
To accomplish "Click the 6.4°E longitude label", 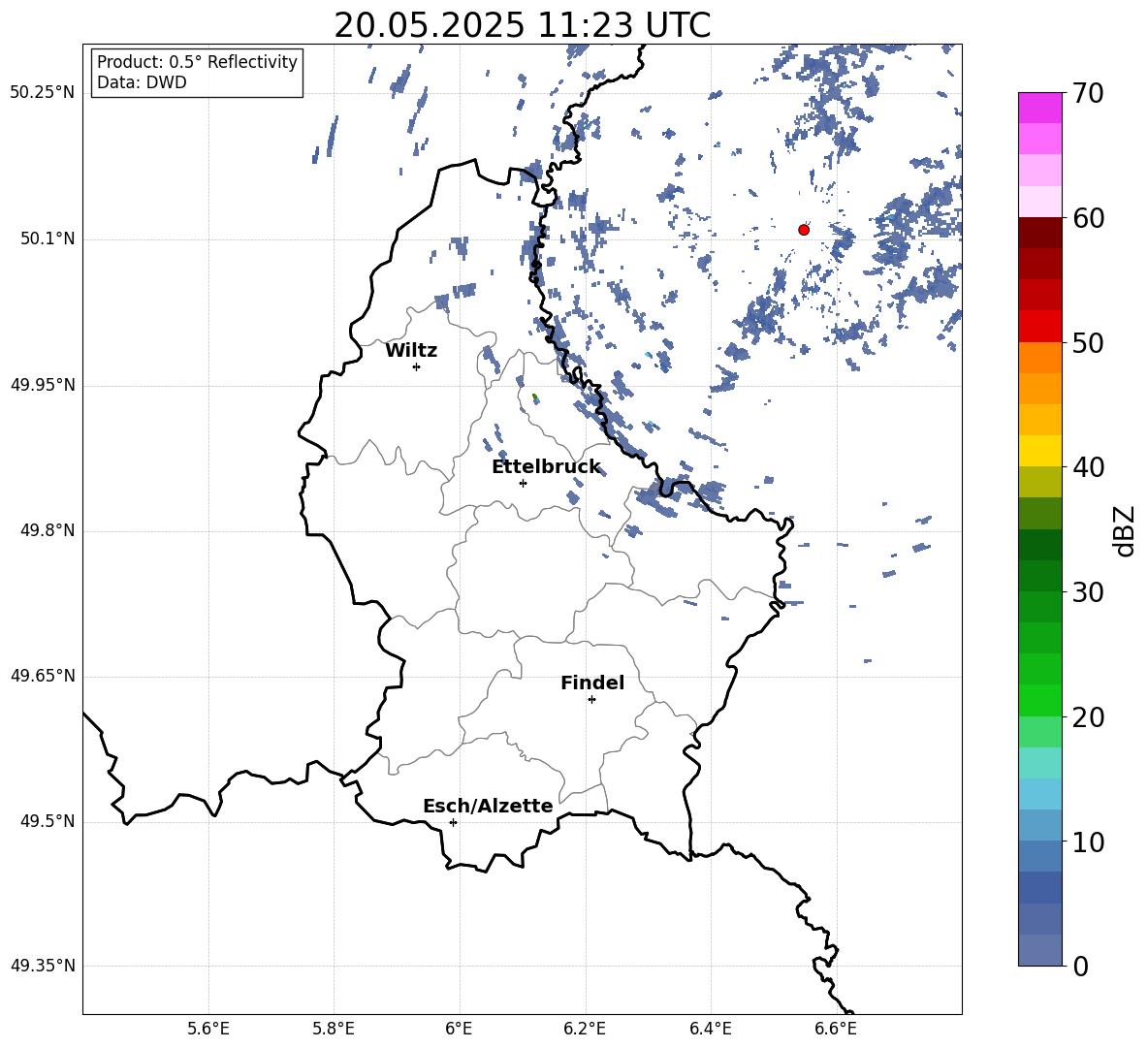I will (x=710, y=1029).
